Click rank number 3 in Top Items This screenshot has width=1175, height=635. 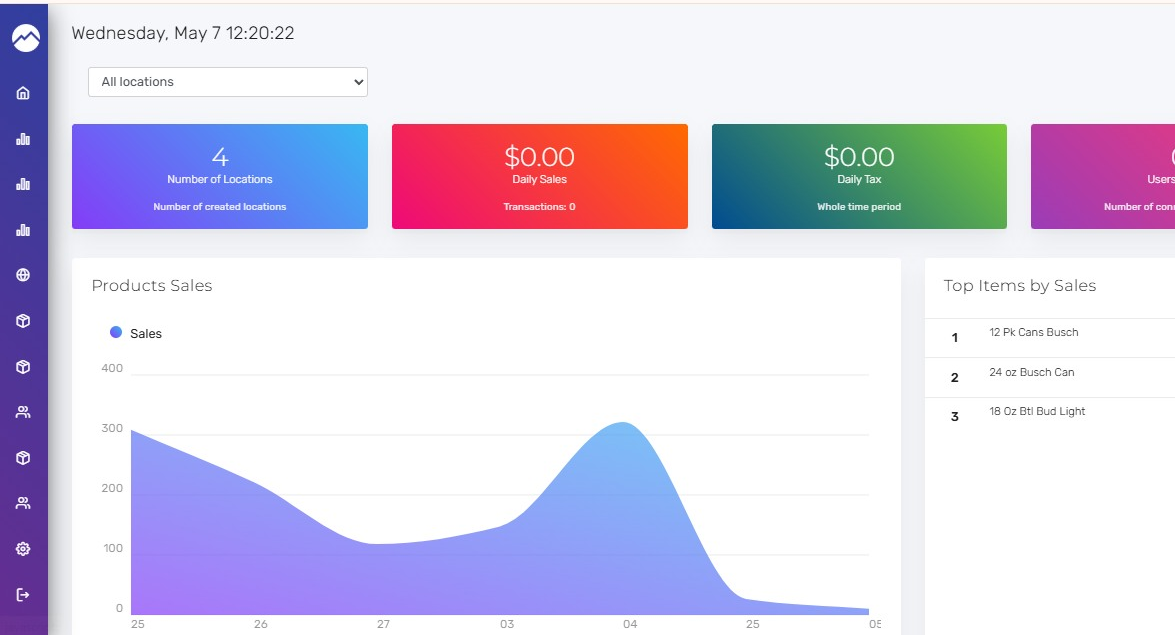pos(955,417)
